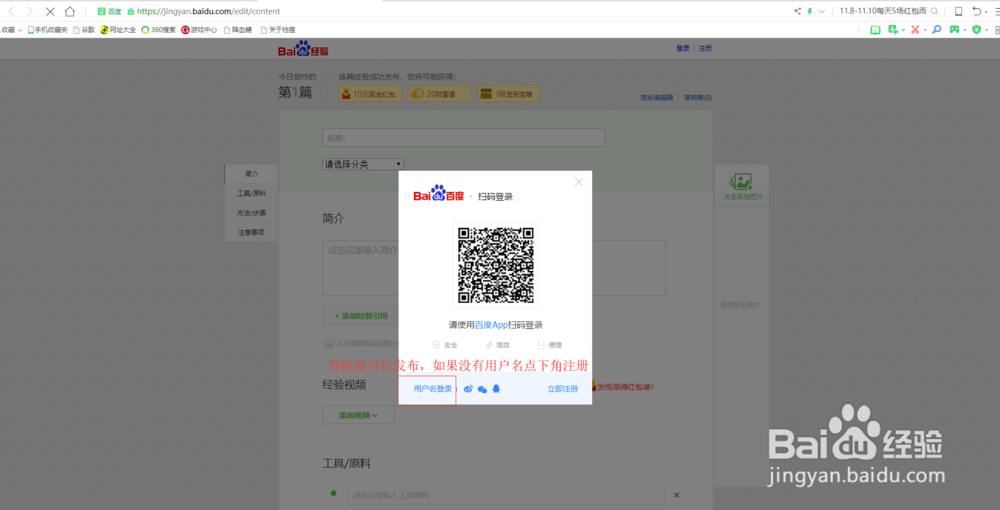Log in with the QQ penguin icon
This screenshot has width=1000, height=510.
496,389
